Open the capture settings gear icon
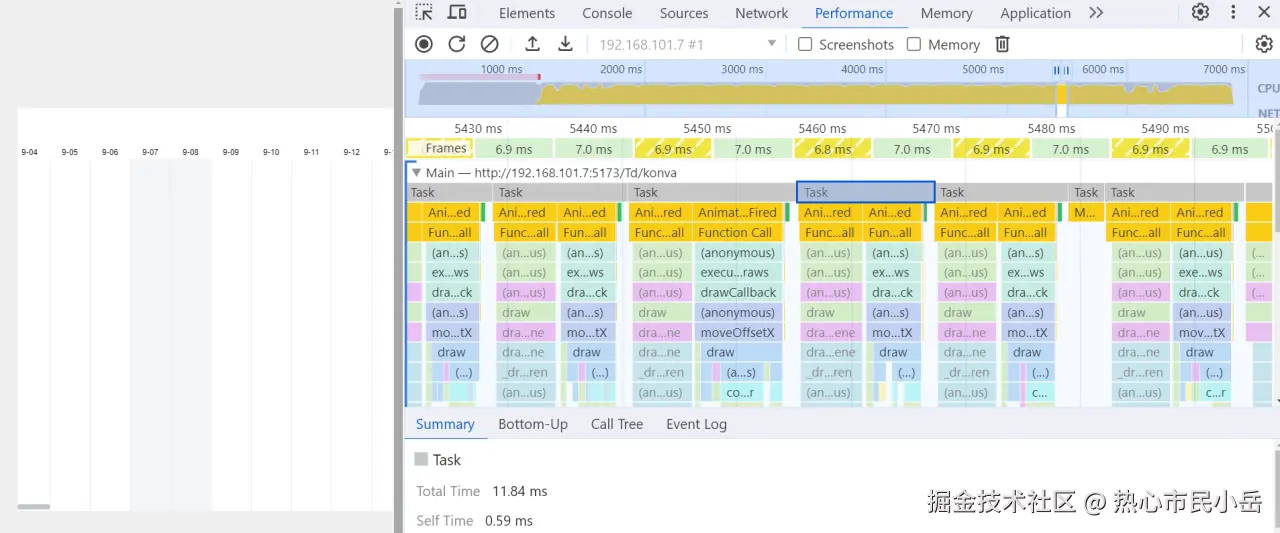This screenshot has height=533, width=1280. (x=1264, y=44)
